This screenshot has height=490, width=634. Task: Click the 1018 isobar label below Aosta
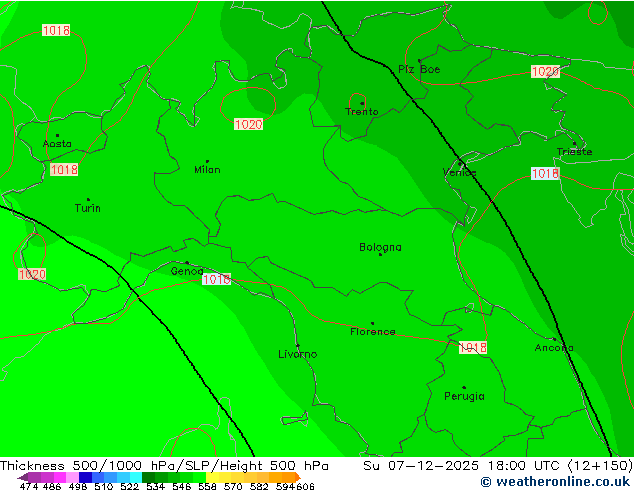click(64, 169)
